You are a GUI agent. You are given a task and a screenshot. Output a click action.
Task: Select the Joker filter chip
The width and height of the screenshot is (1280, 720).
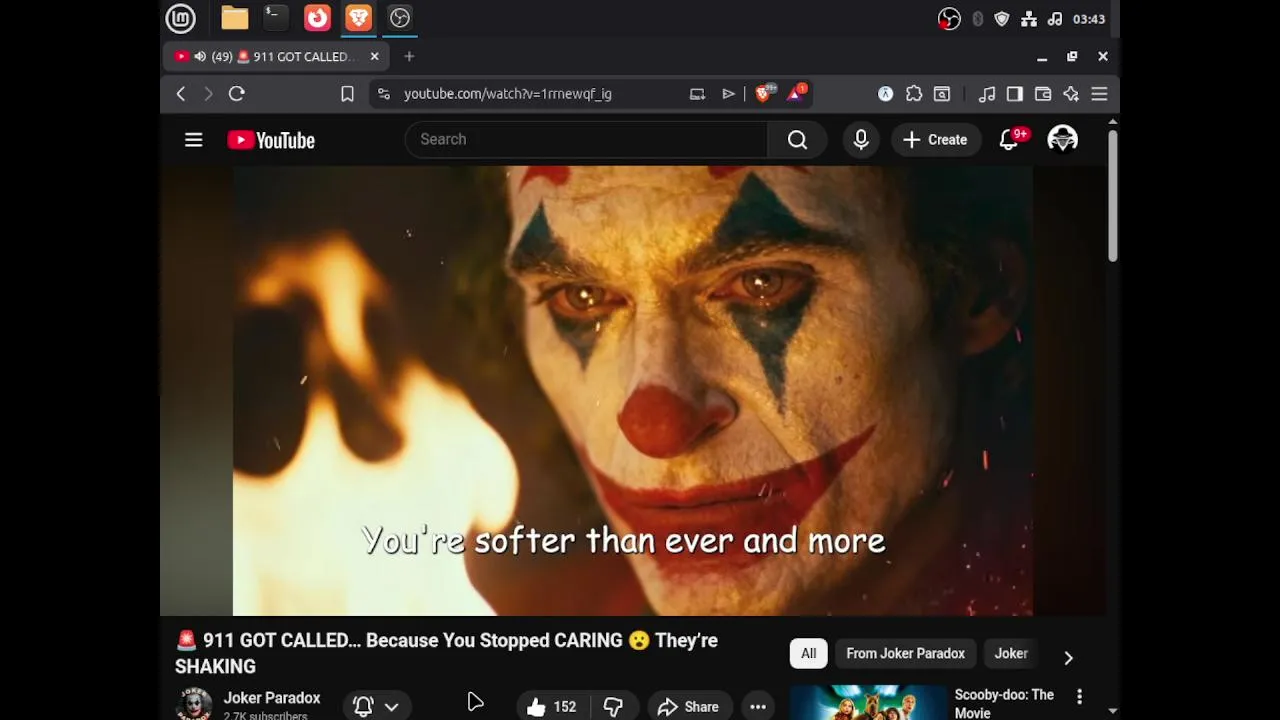pos(1011,654)
